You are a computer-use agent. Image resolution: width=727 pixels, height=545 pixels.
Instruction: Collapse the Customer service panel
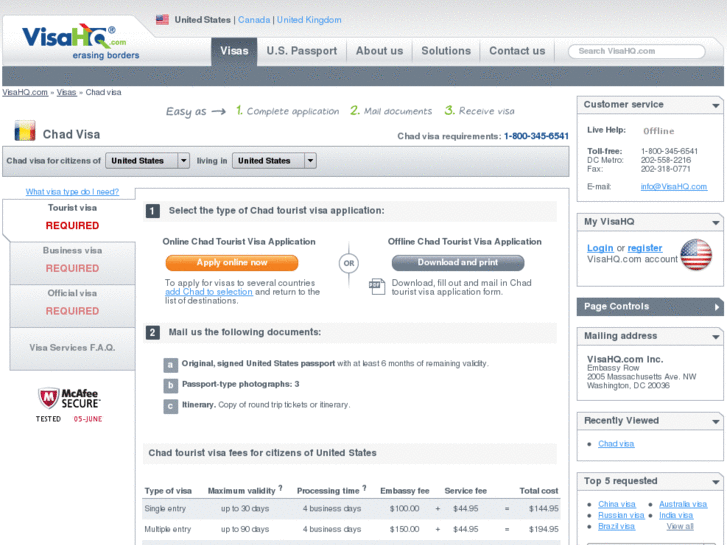click(715, 106)
